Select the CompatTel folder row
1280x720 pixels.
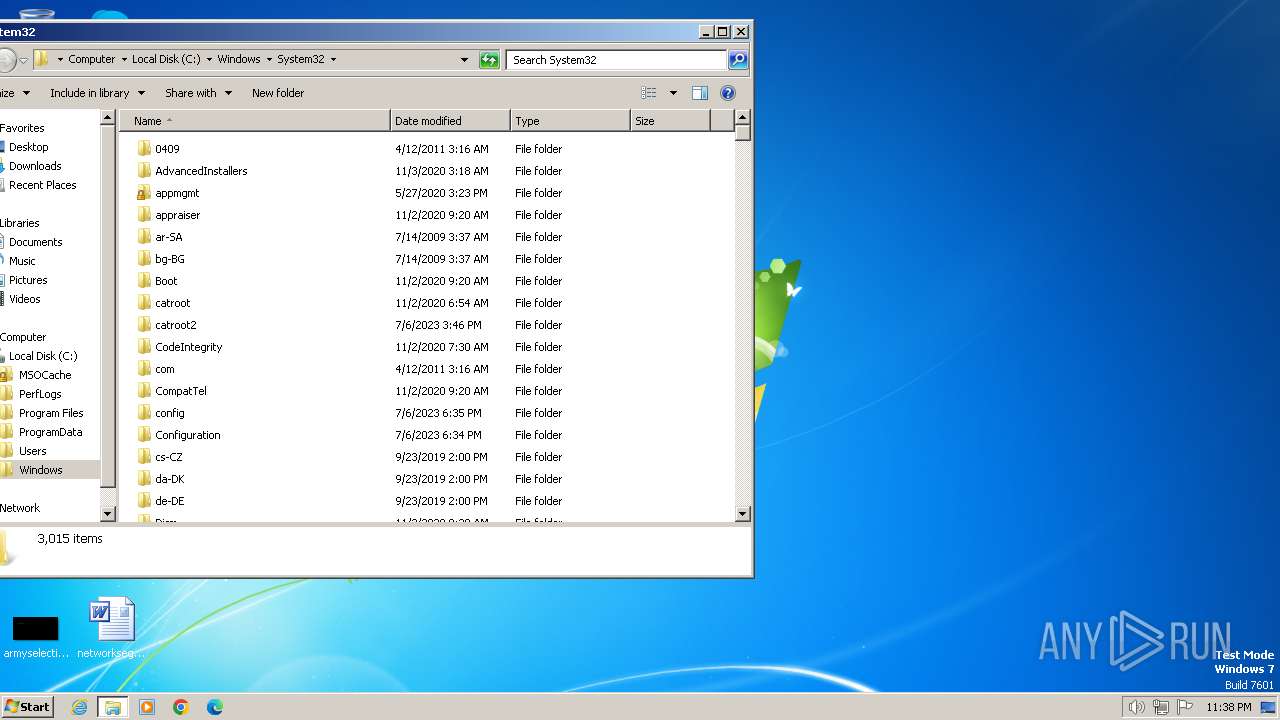coord(420,391)
